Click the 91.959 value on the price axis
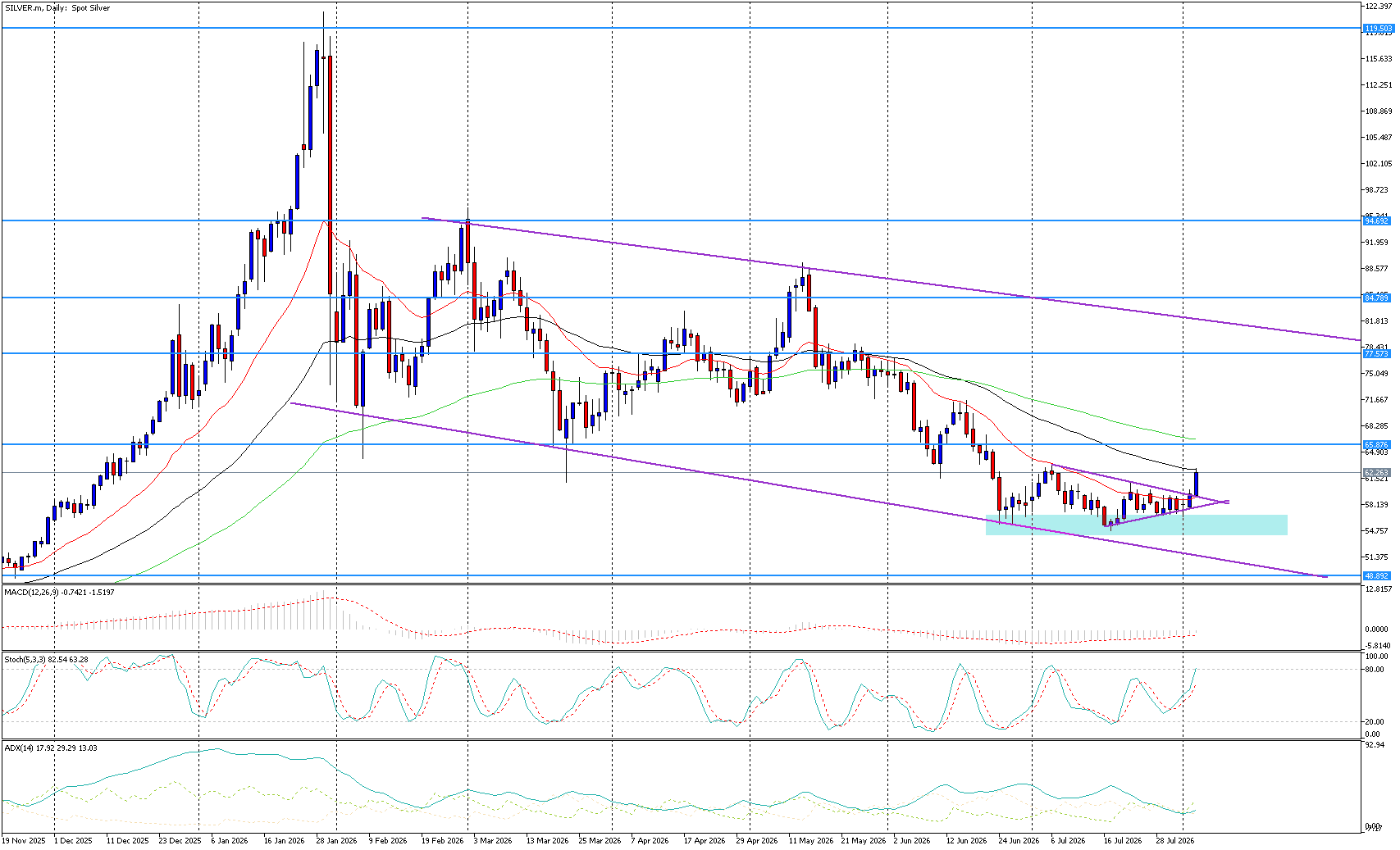1400x850 pixels. click(x=1377, y=242)
